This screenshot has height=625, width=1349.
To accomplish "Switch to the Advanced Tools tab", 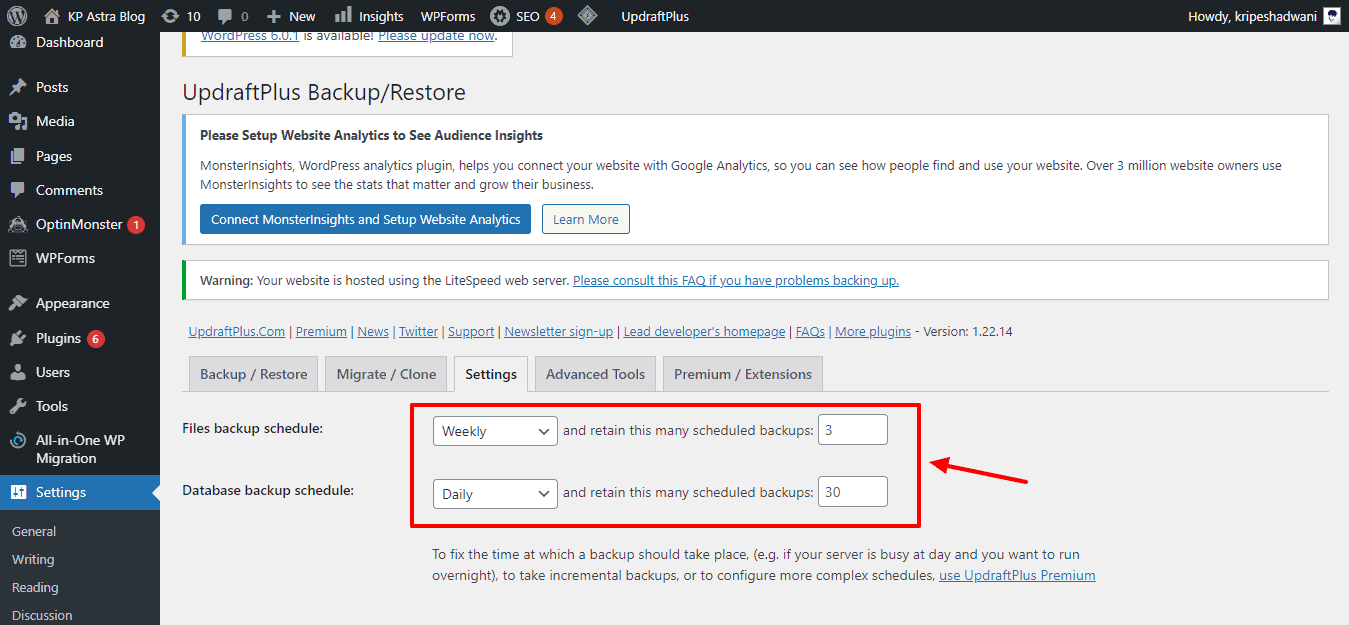I will pyautogui.click(x=595, y=374).
